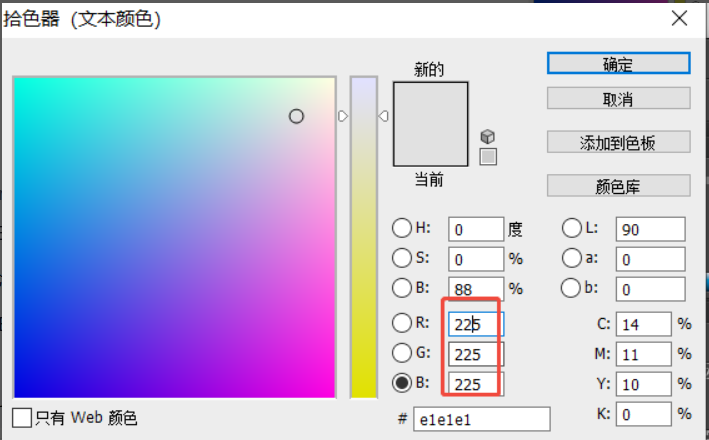Viewport: 709px width, 440px height.
Task: Click the web-safe color cube warning icon
Action: coord(487,137)
